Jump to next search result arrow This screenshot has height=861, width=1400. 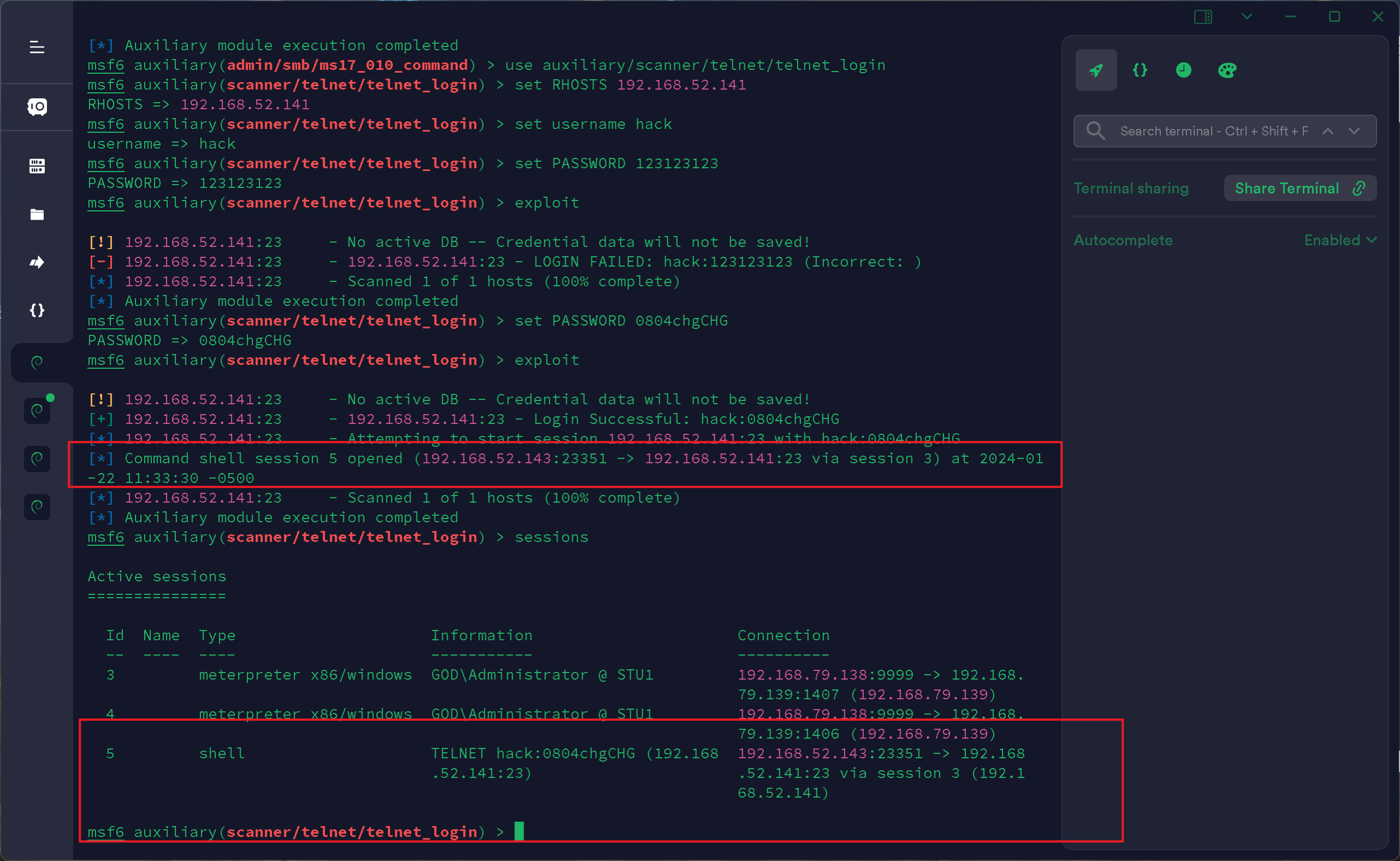point(1354,131)
